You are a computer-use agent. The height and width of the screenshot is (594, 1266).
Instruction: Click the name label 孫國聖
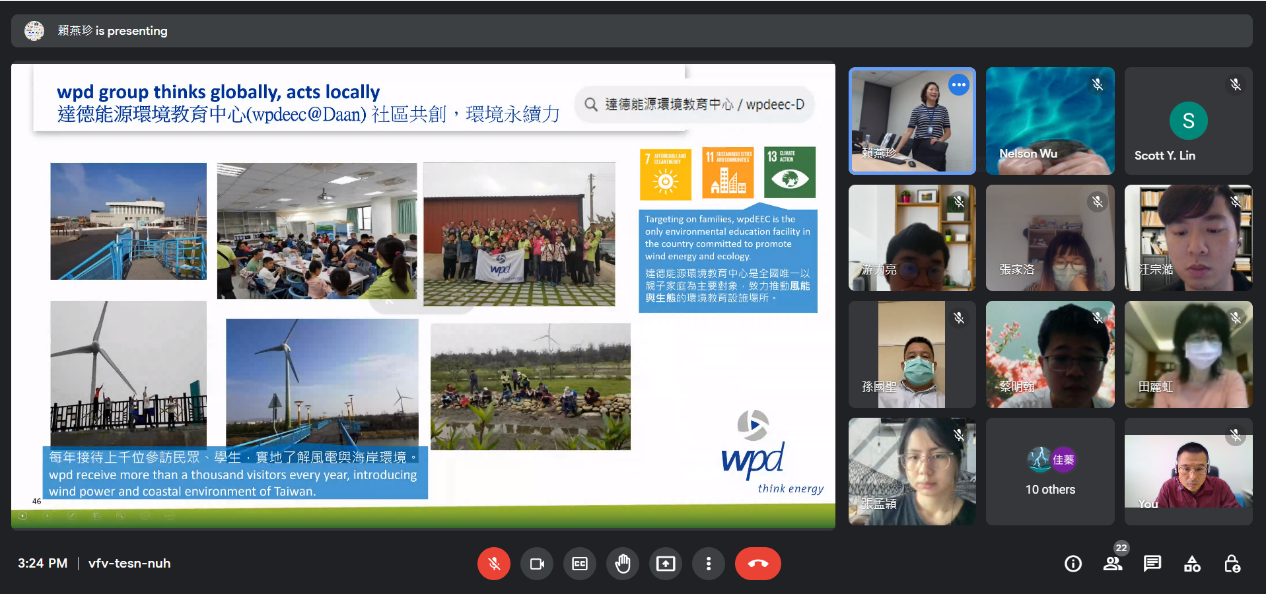click(x=879, y=387)
